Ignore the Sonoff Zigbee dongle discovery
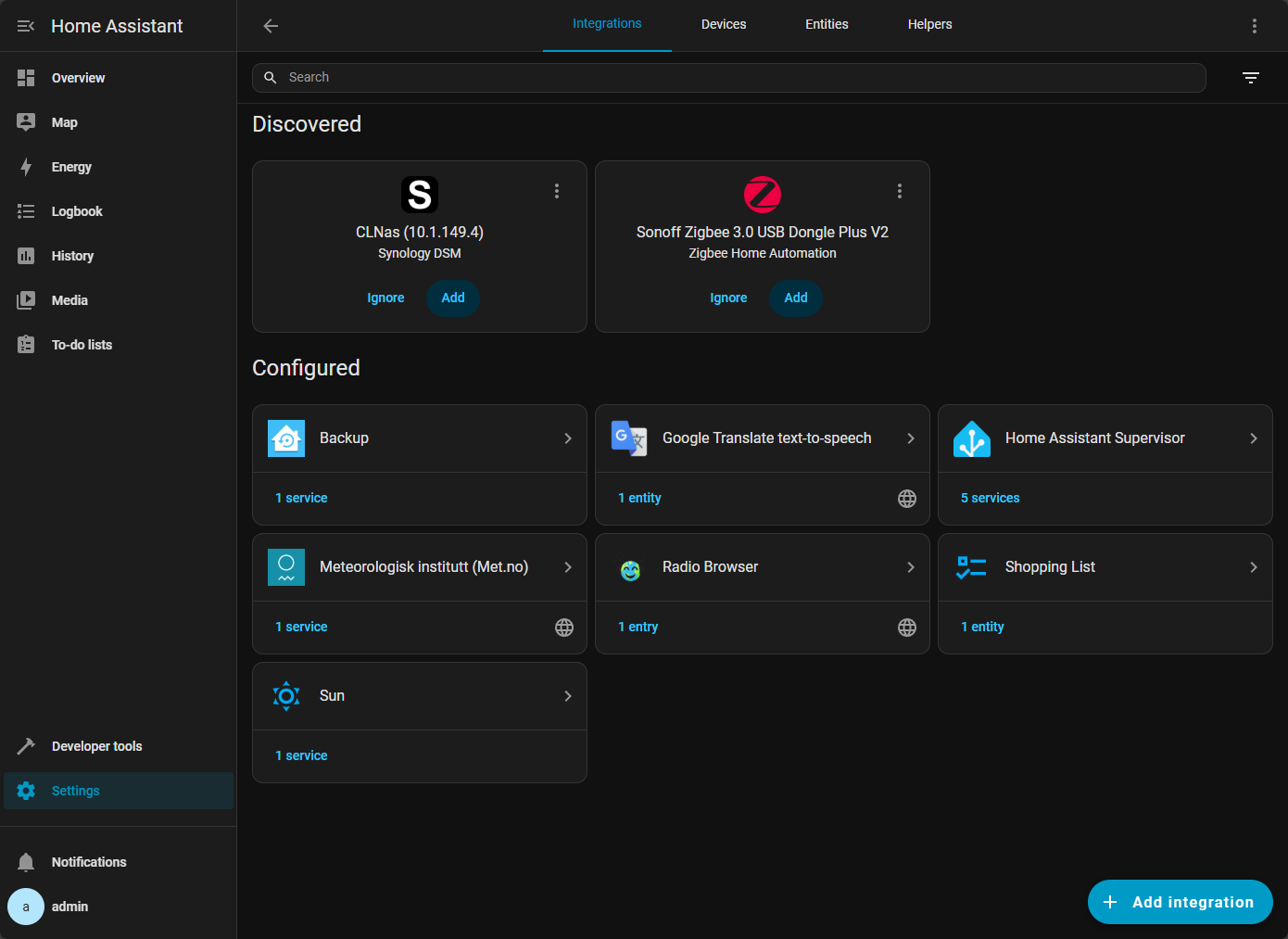 [728, 298]
